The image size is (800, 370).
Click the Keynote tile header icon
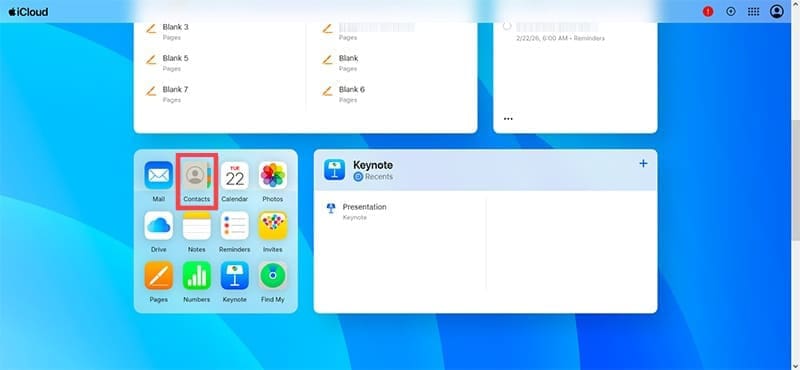click(334, 170)
